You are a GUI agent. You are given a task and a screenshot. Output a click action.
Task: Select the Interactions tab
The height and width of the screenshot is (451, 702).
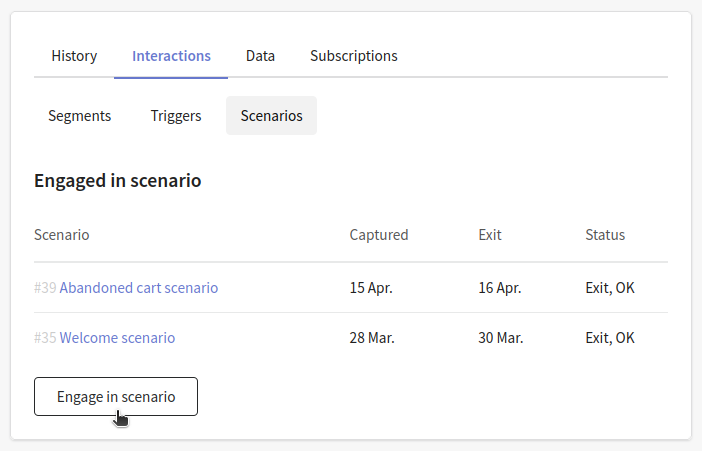coord(171,56)
